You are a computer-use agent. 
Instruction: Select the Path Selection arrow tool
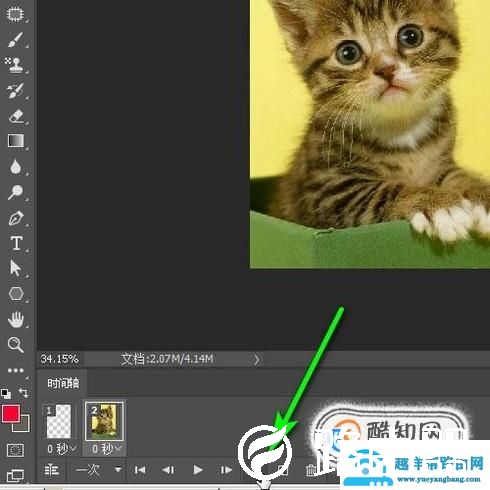pyautogui.click(x=15, y=268)
